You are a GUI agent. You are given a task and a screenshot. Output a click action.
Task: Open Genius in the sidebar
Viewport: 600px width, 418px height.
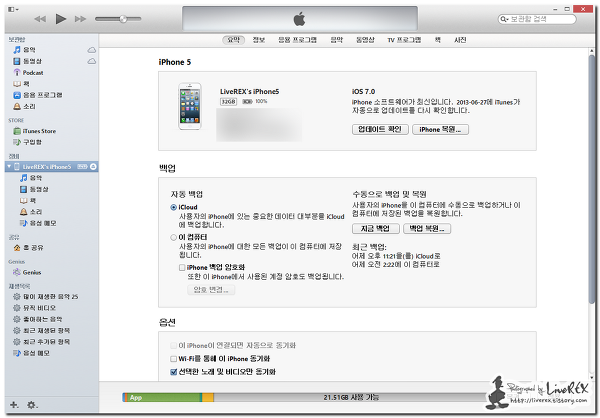tap(27, 272)
